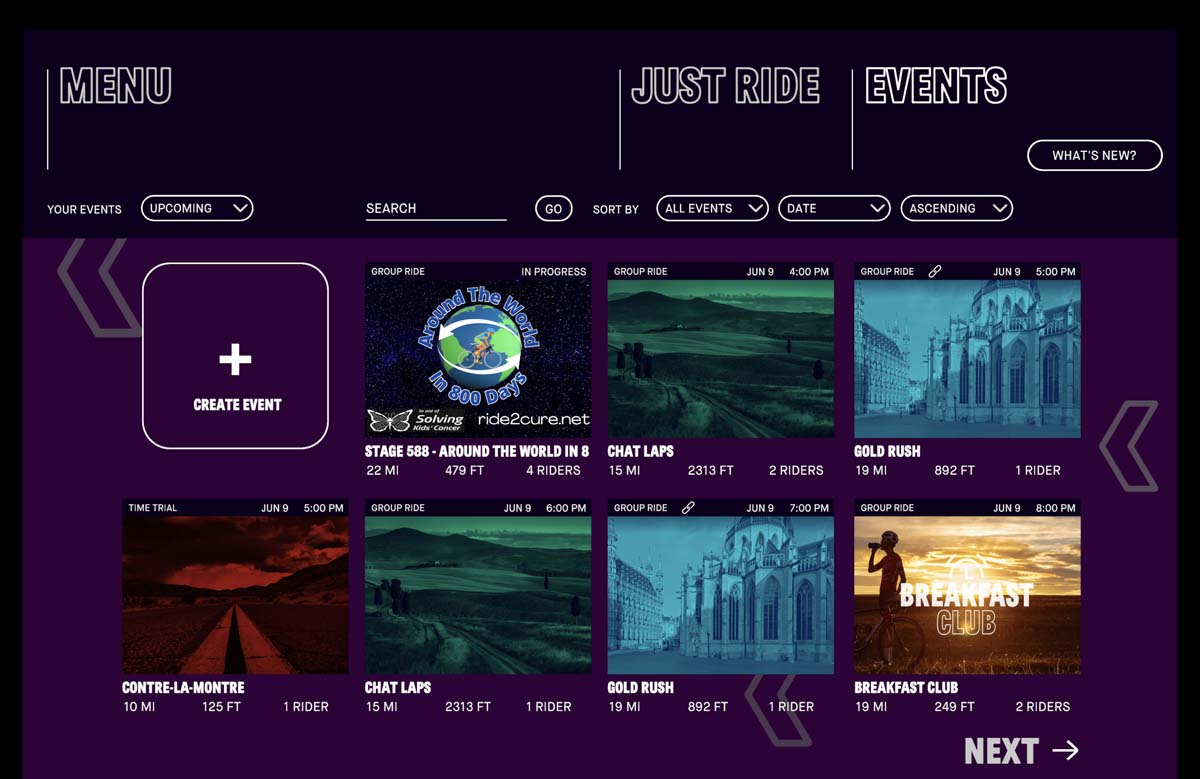Click the WHAT'S NEW? button
Image resolution: width=1200 pixels, height=779 pixels.
pyautogui.click(x=1095, y=155)
